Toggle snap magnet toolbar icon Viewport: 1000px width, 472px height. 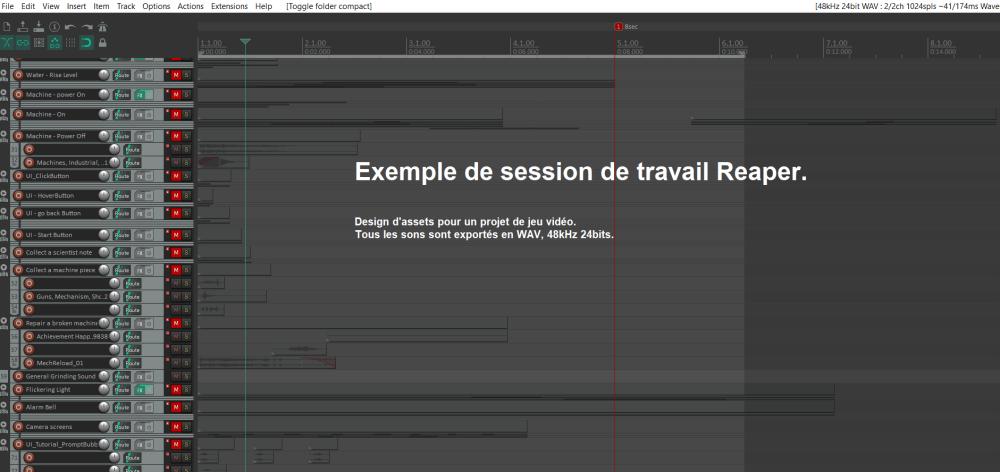[x=86, y=43]
